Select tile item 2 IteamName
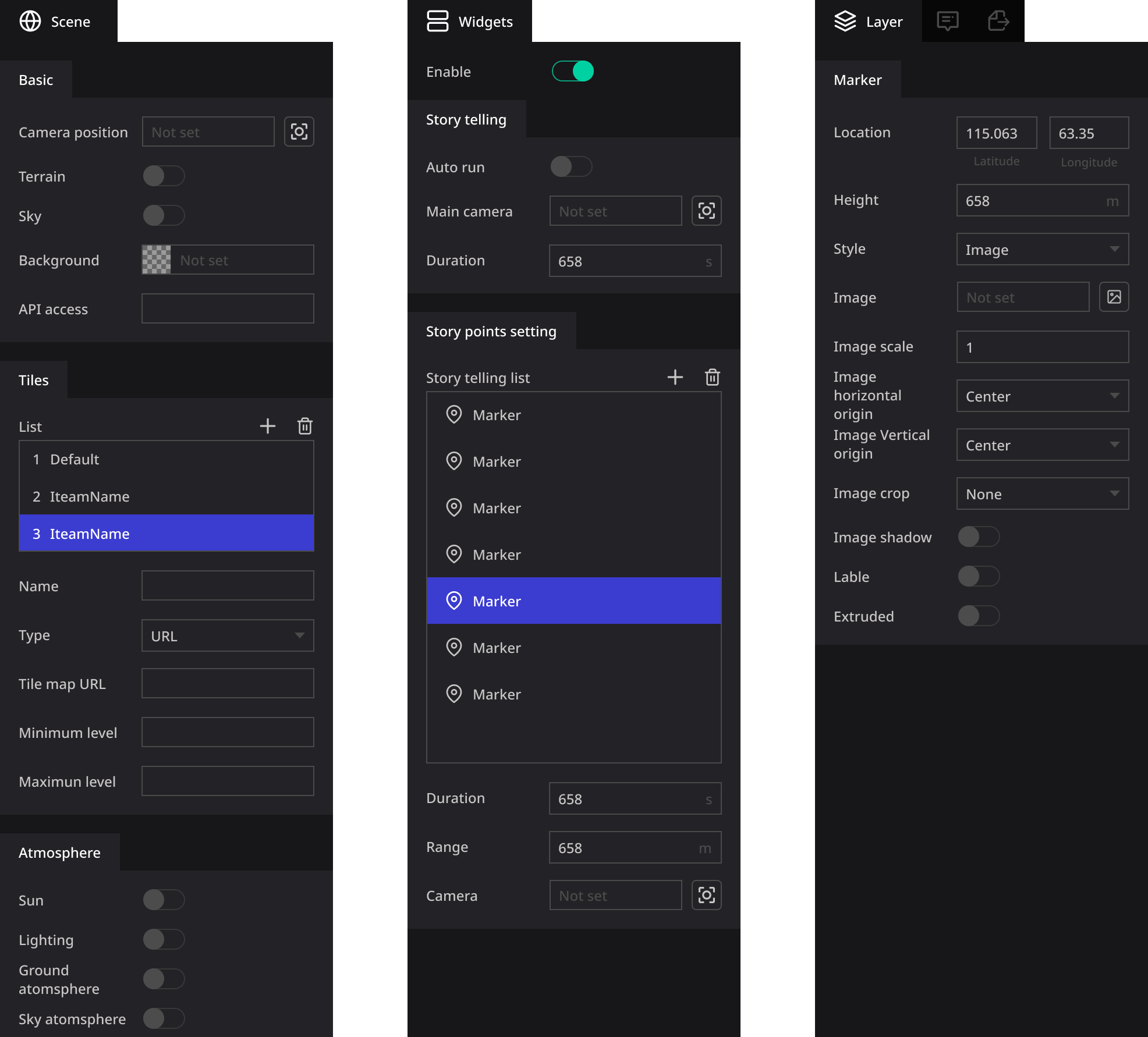The width and height of the screenshot is (1148, 1037). click(166, 496)
